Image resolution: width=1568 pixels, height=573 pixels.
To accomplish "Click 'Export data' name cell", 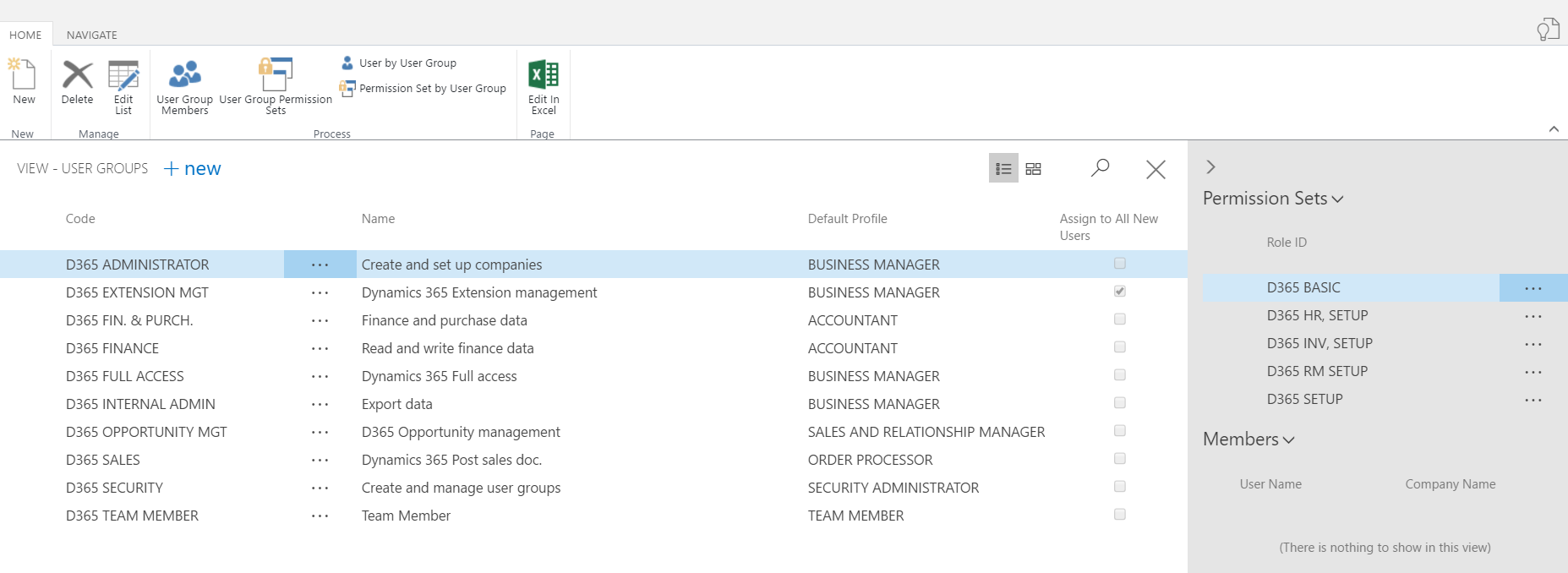I will tap(396, 404).
